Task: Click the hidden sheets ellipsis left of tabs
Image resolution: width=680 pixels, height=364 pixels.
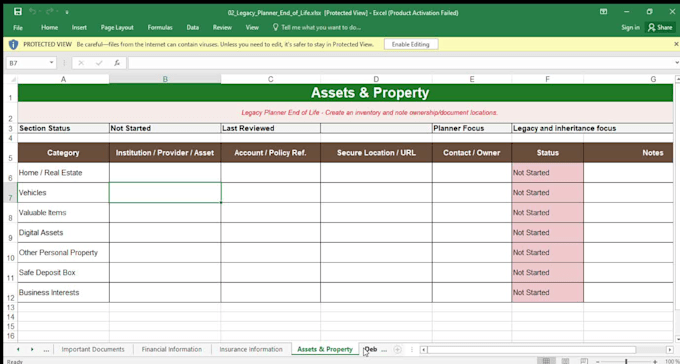Action: (46, 350)
